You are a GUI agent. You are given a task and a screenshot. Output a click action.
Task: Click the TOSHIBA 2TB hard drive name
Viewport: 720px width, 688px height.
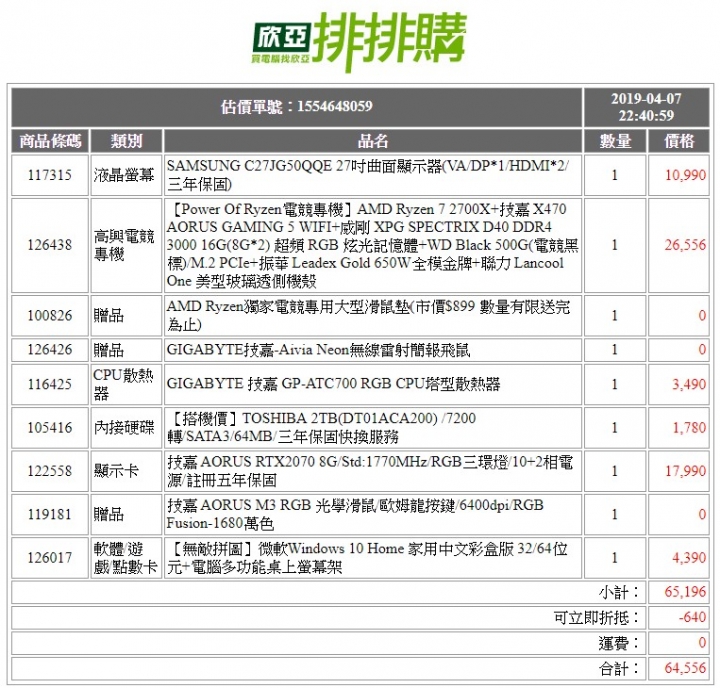click(x=321, y=428)
